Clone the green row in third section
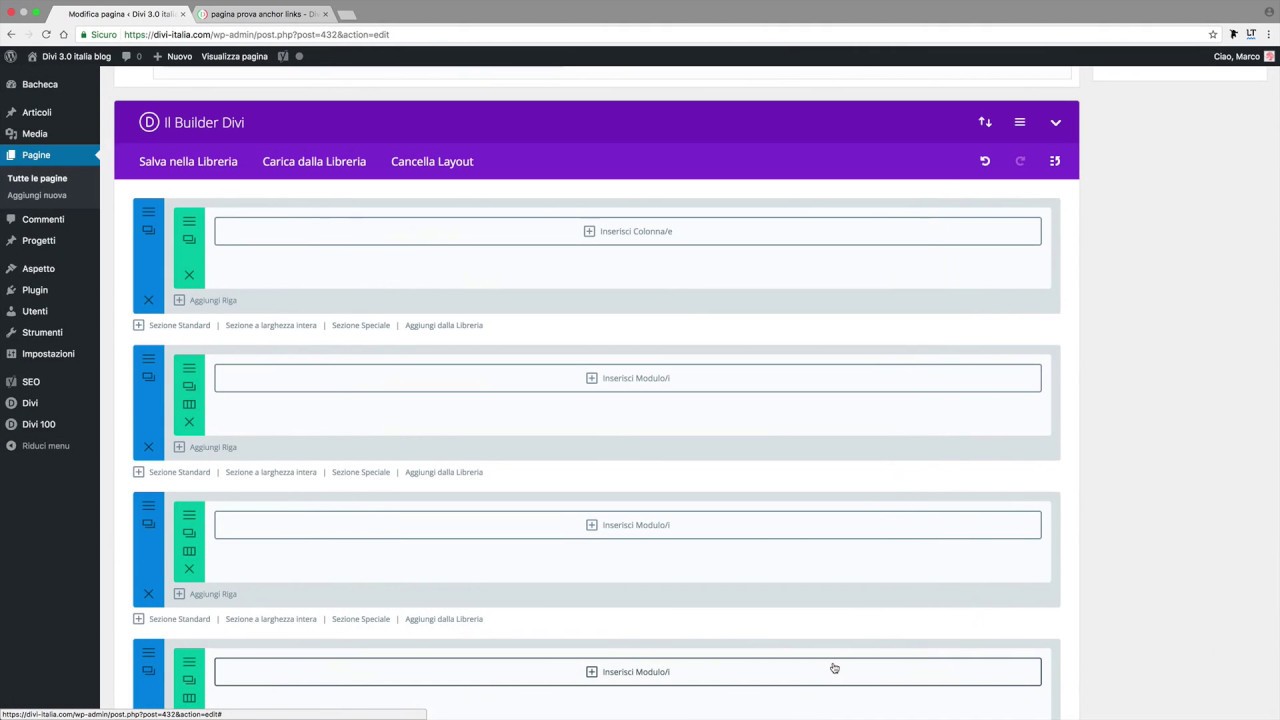Image resolution: width=1280 pixels, height=720 pixels. 189,533
